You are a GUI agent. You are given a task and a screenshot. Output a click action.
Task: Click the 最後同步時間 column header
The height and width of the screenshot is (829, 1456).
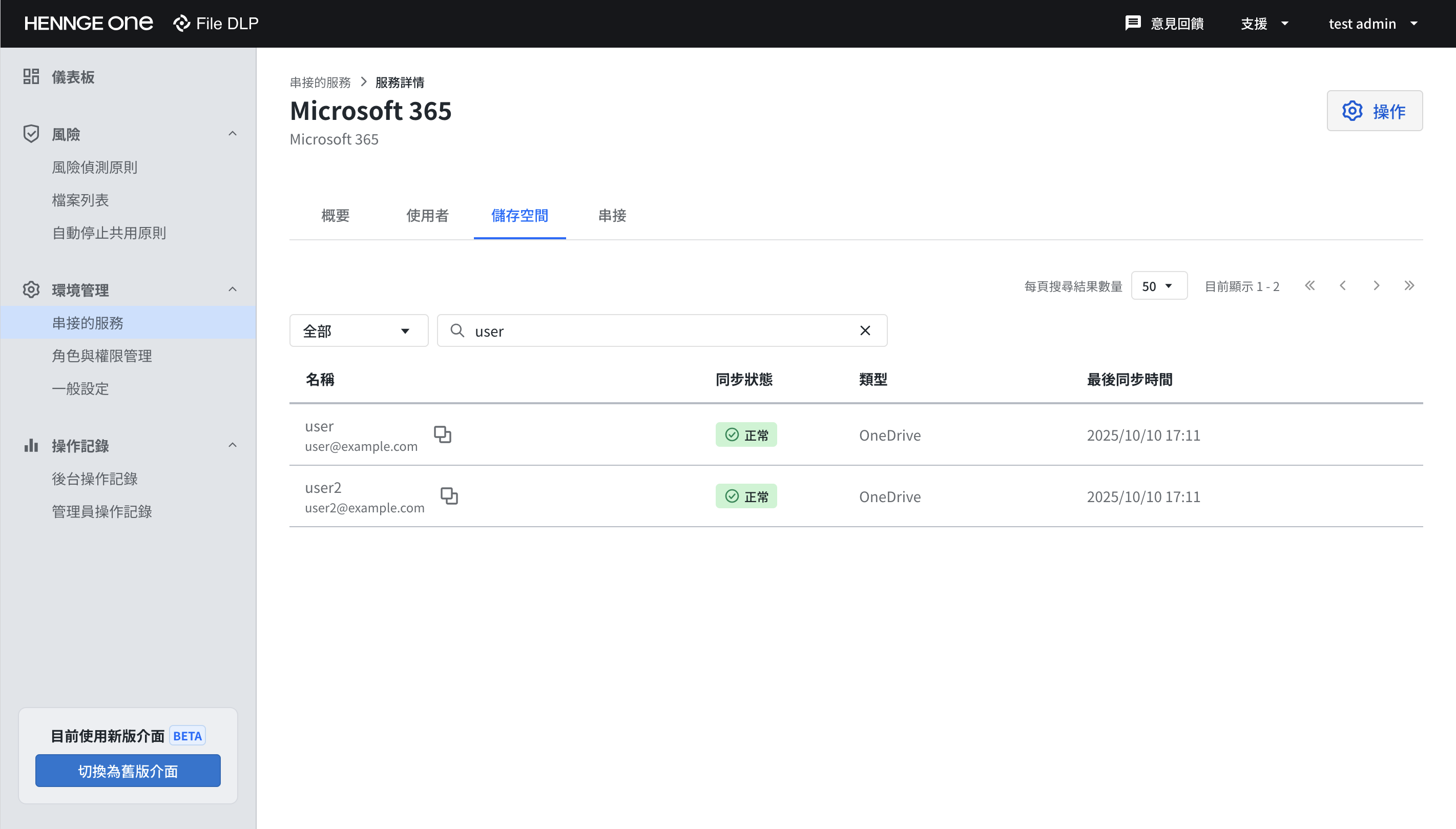[1130, 380]
